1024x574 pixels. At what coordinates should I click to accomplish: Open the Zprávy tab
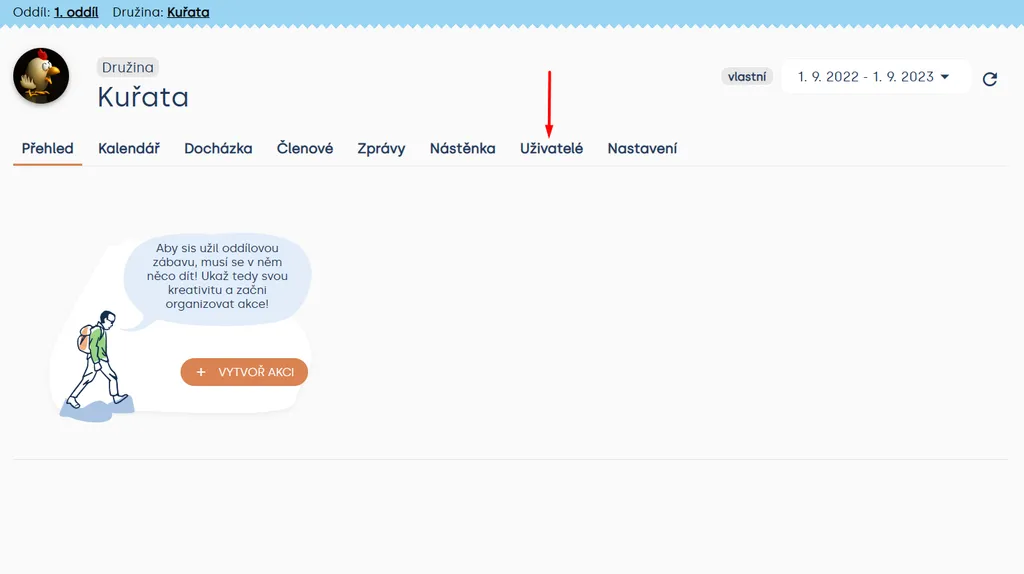381,148
